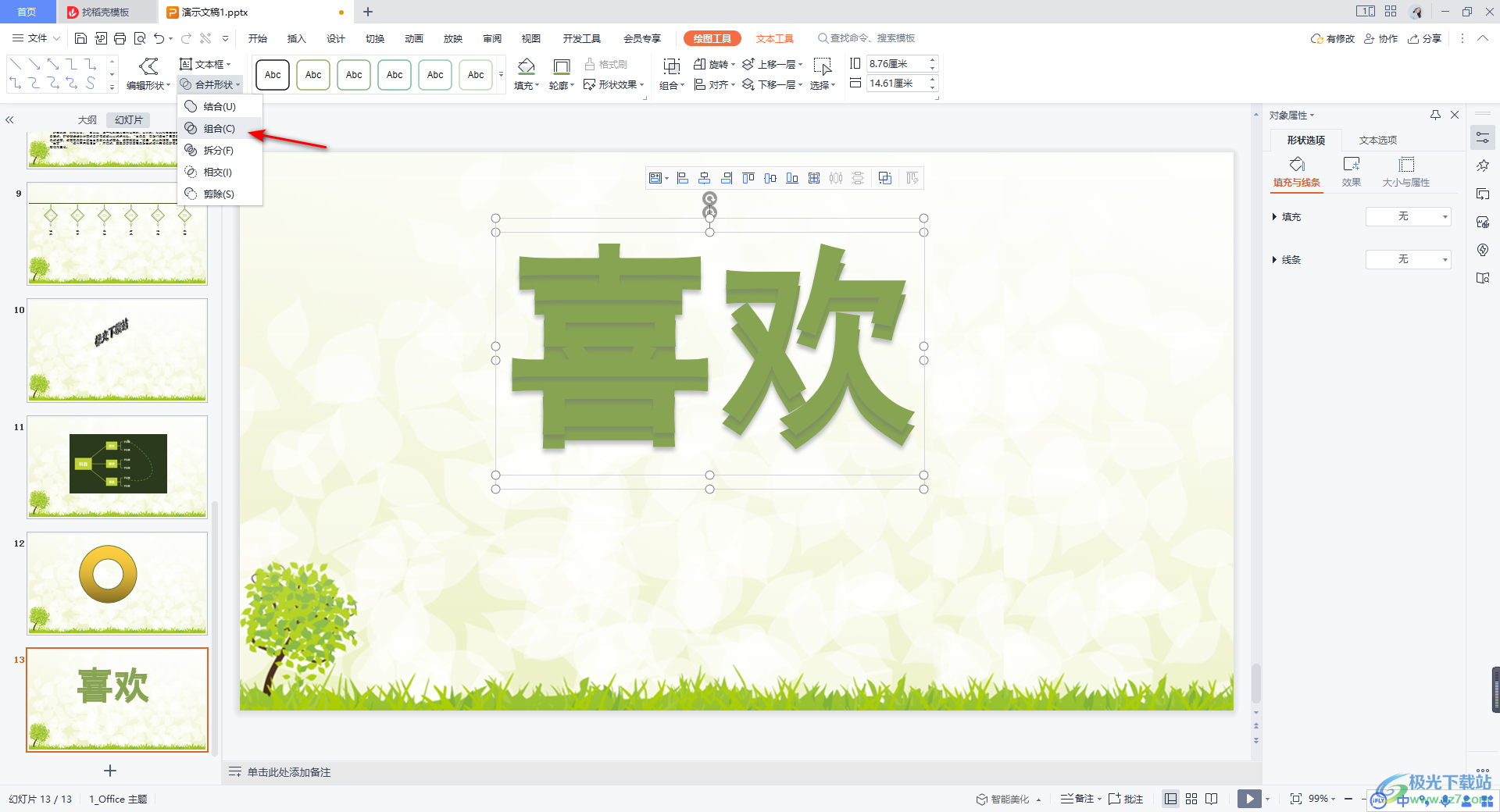Choose Subtract (剪除) from merge menu
Screen dimensions: 1500x812
[x=220, y=194]
